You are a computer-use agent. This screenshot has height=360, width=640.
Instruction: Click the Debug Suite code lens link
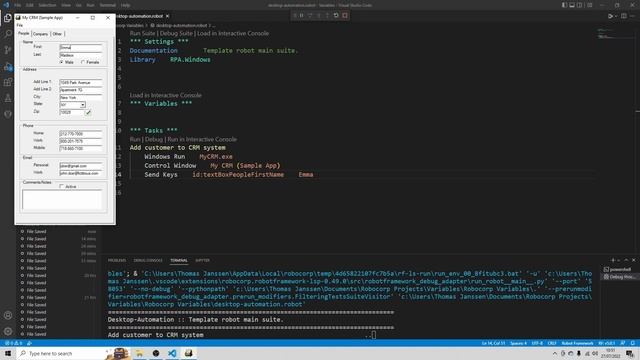[176, 33]
